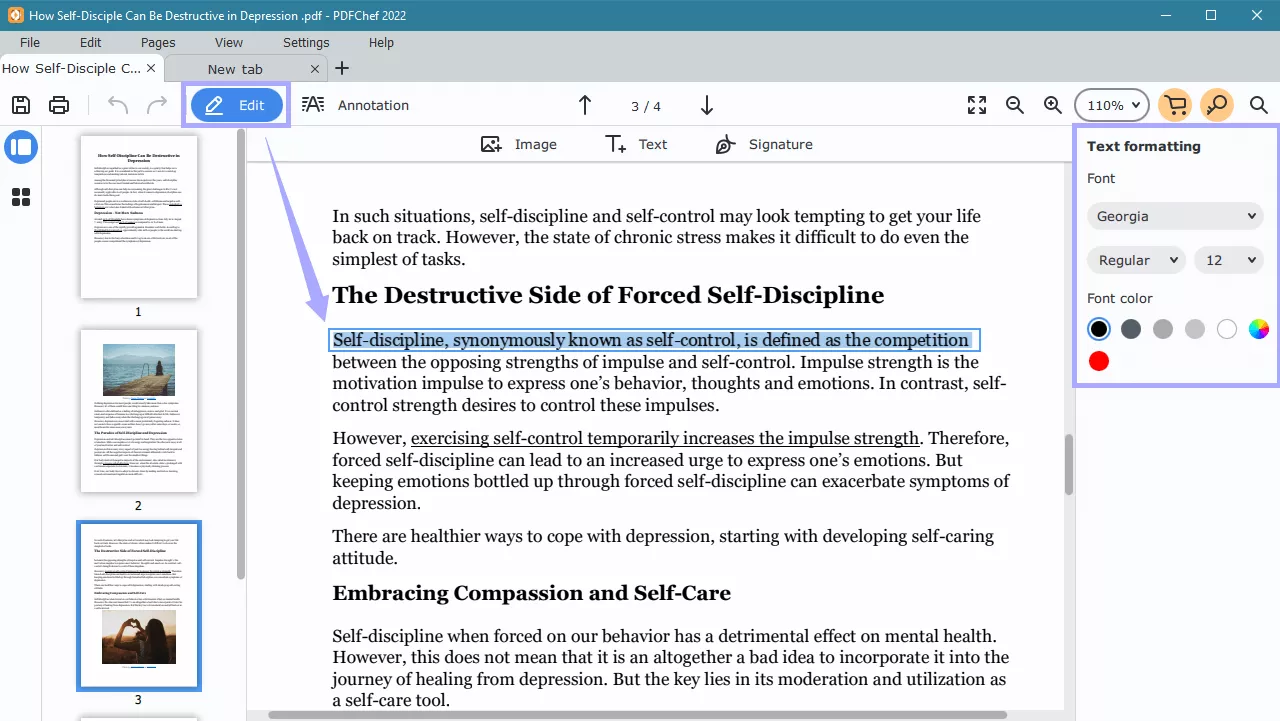The width and height of the screenshot is (1280, 721).
Task: Select the Text insertion tool
Action: (637, 144)
